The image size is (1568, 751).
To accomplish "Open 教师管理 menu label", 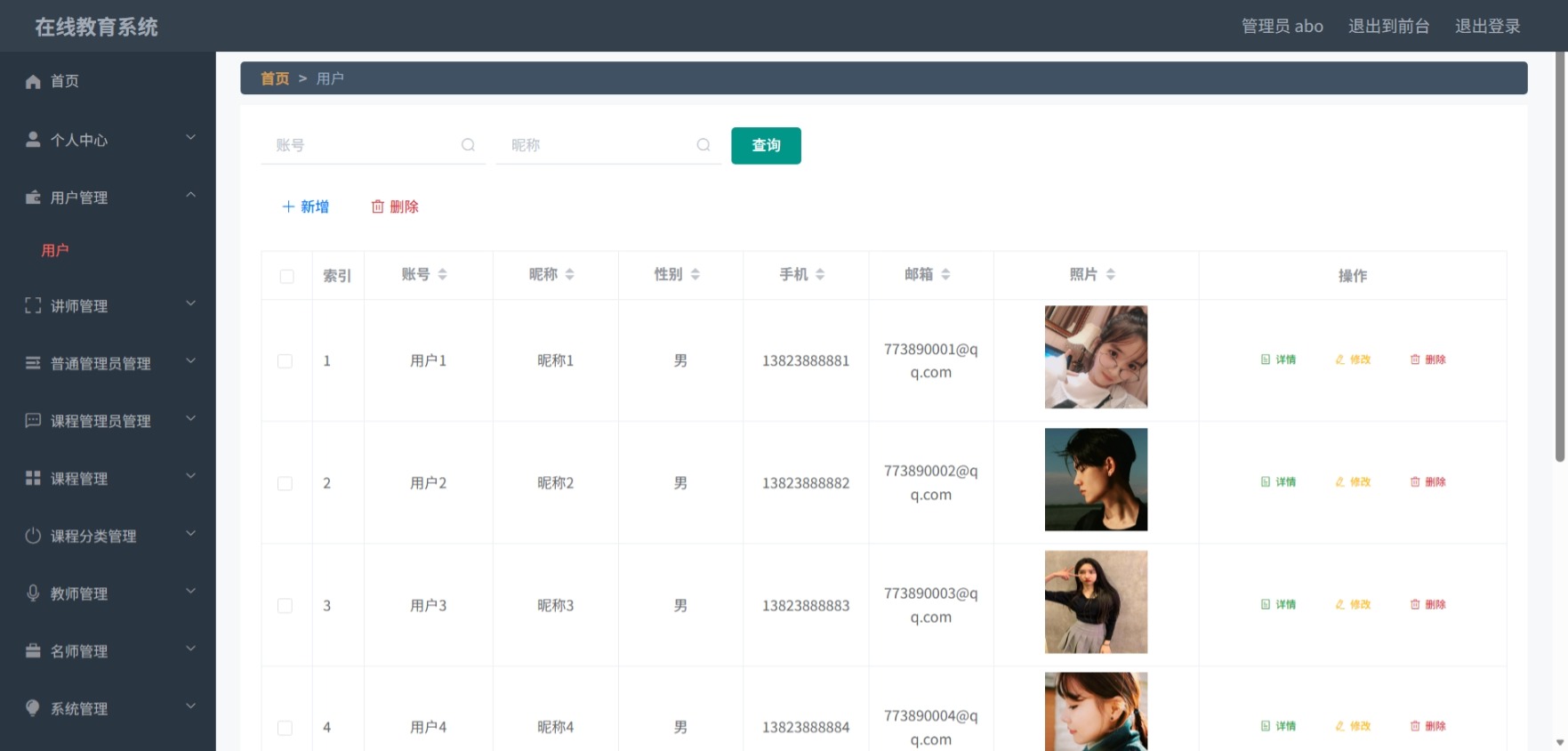I will [x=79, y=594].
